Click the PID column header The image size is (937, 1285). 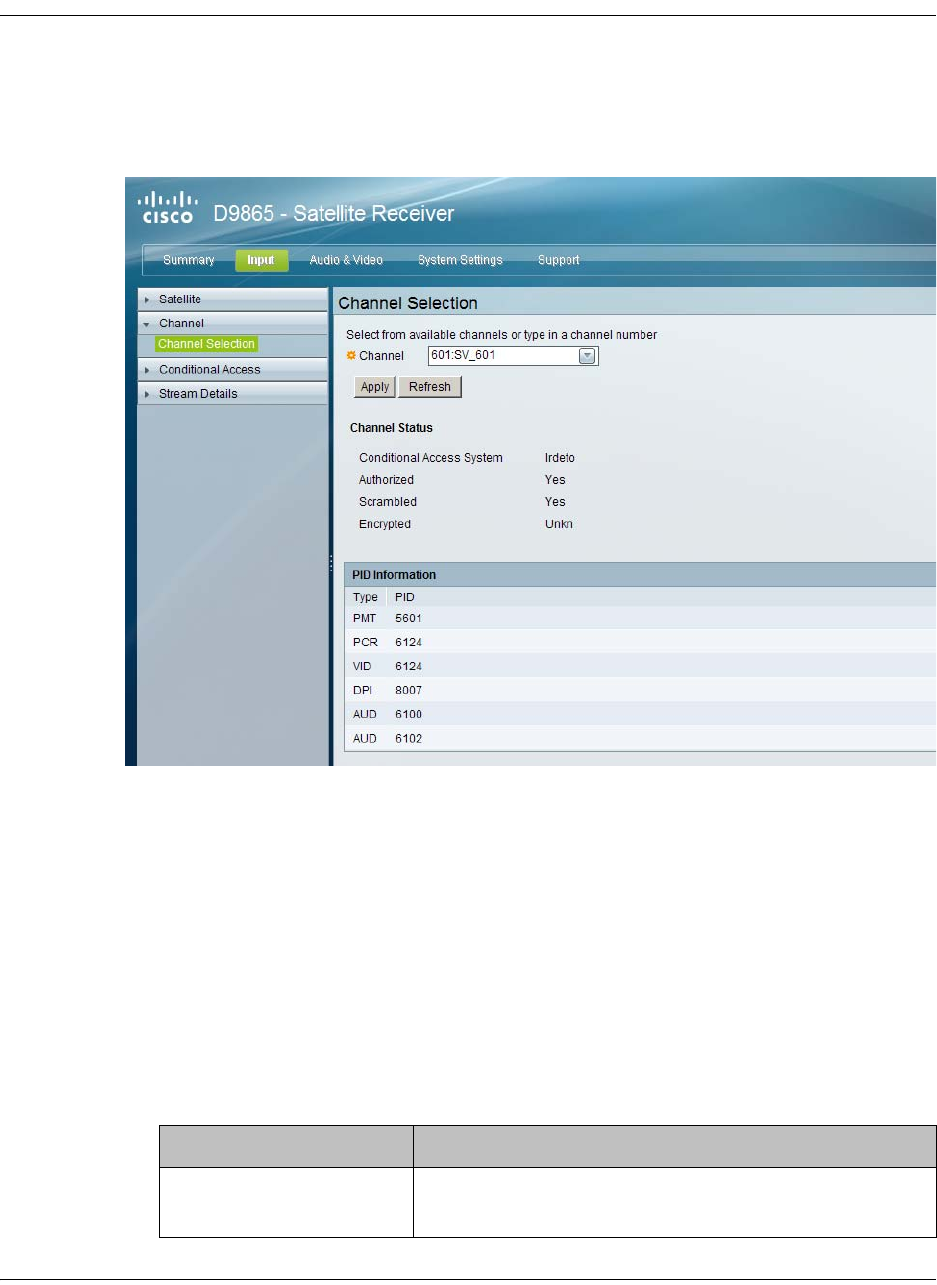point(405,597)
